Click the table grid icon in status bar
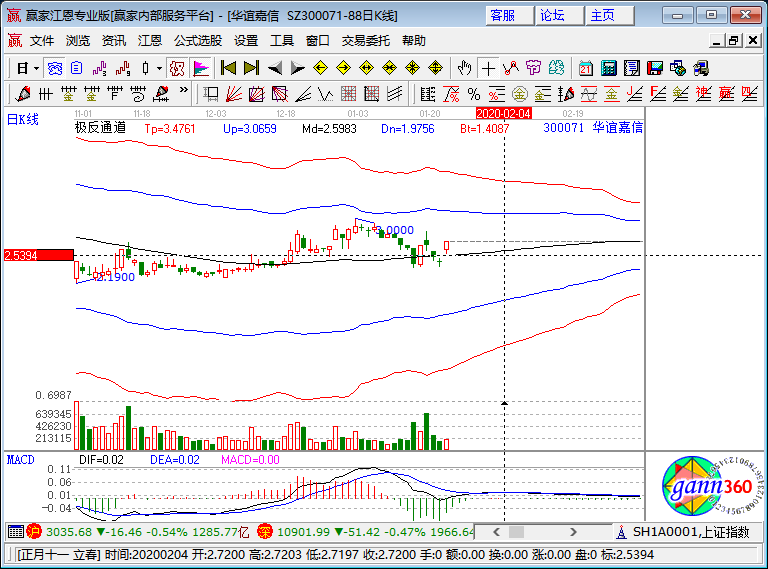Image resolution: width=768 pixels, height=569 pixels. click(16, 532)
